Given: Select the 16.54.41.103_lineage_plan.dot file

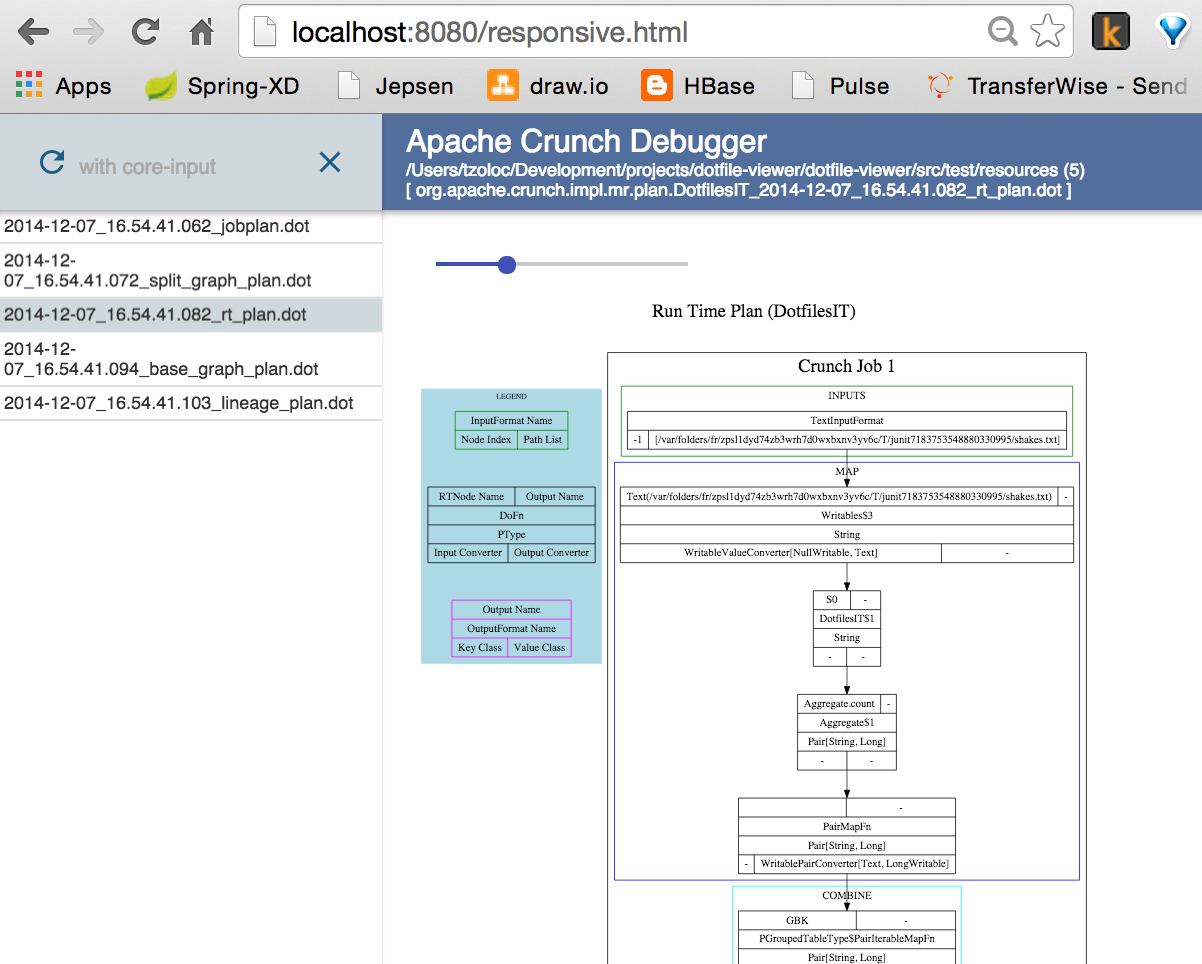Looking at the screenshot, I should point(191,403).
